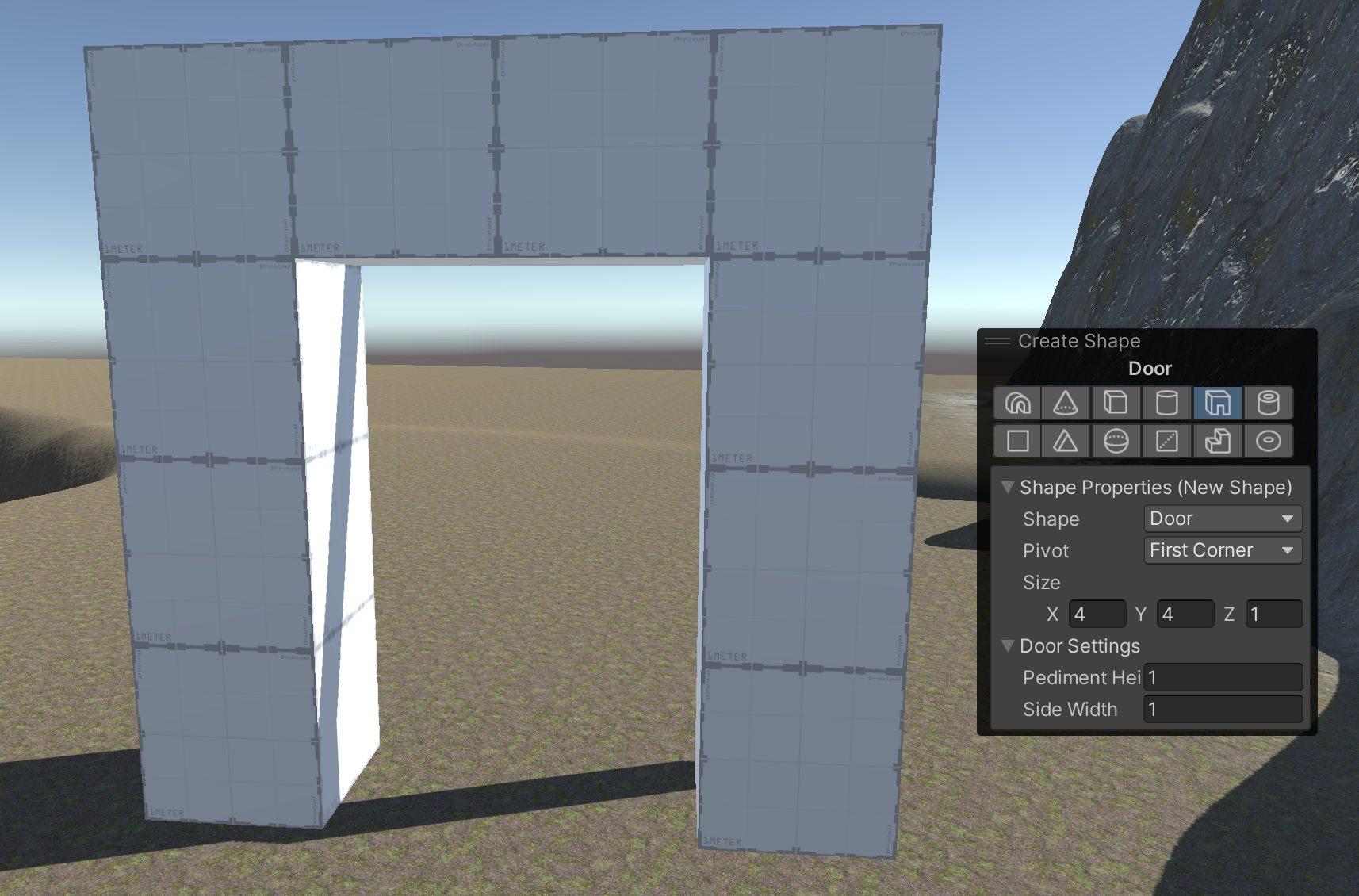Choose the Cone shape icon

pos(1065,403)
